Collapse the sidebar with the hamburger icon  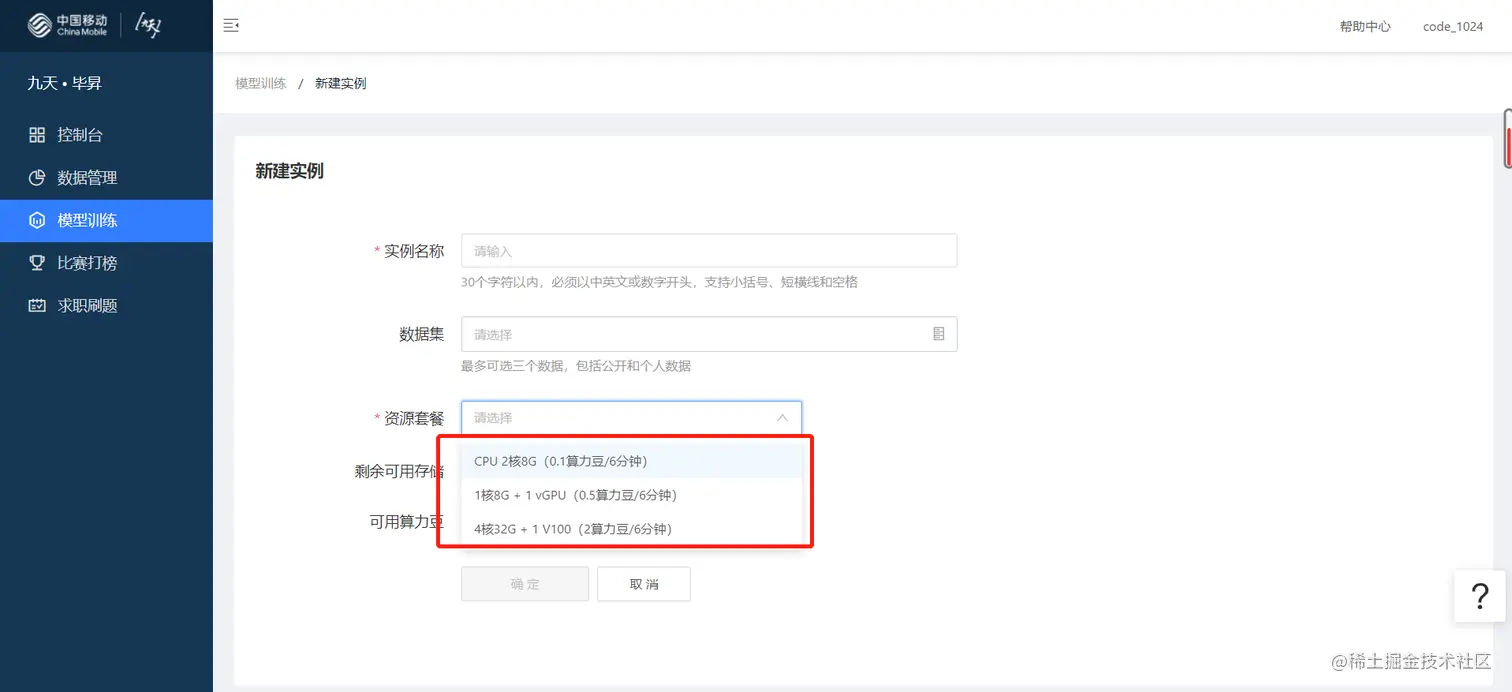tap(231, 26)
